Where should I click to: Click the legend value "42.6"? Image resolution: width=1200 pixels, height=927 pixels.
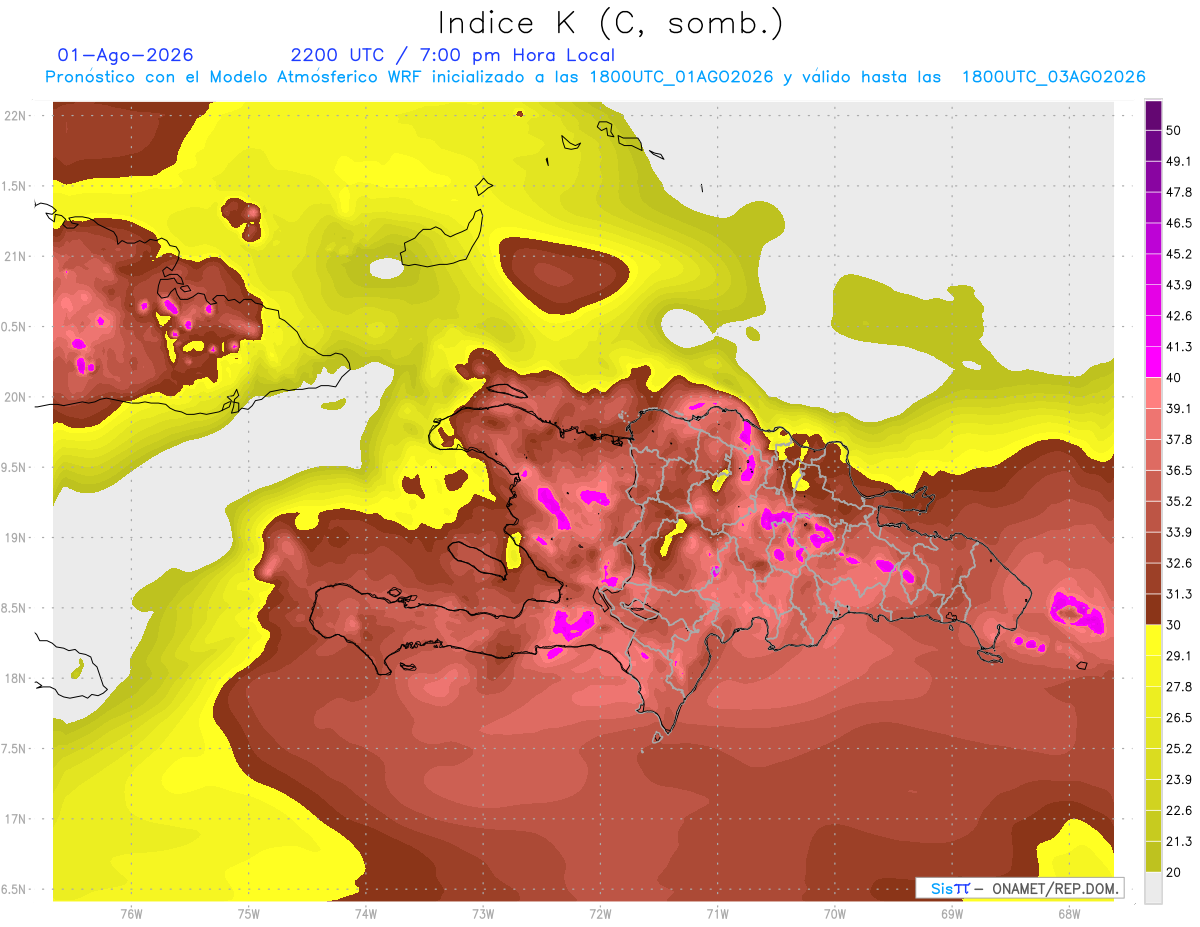click(x=1178, y=316)
